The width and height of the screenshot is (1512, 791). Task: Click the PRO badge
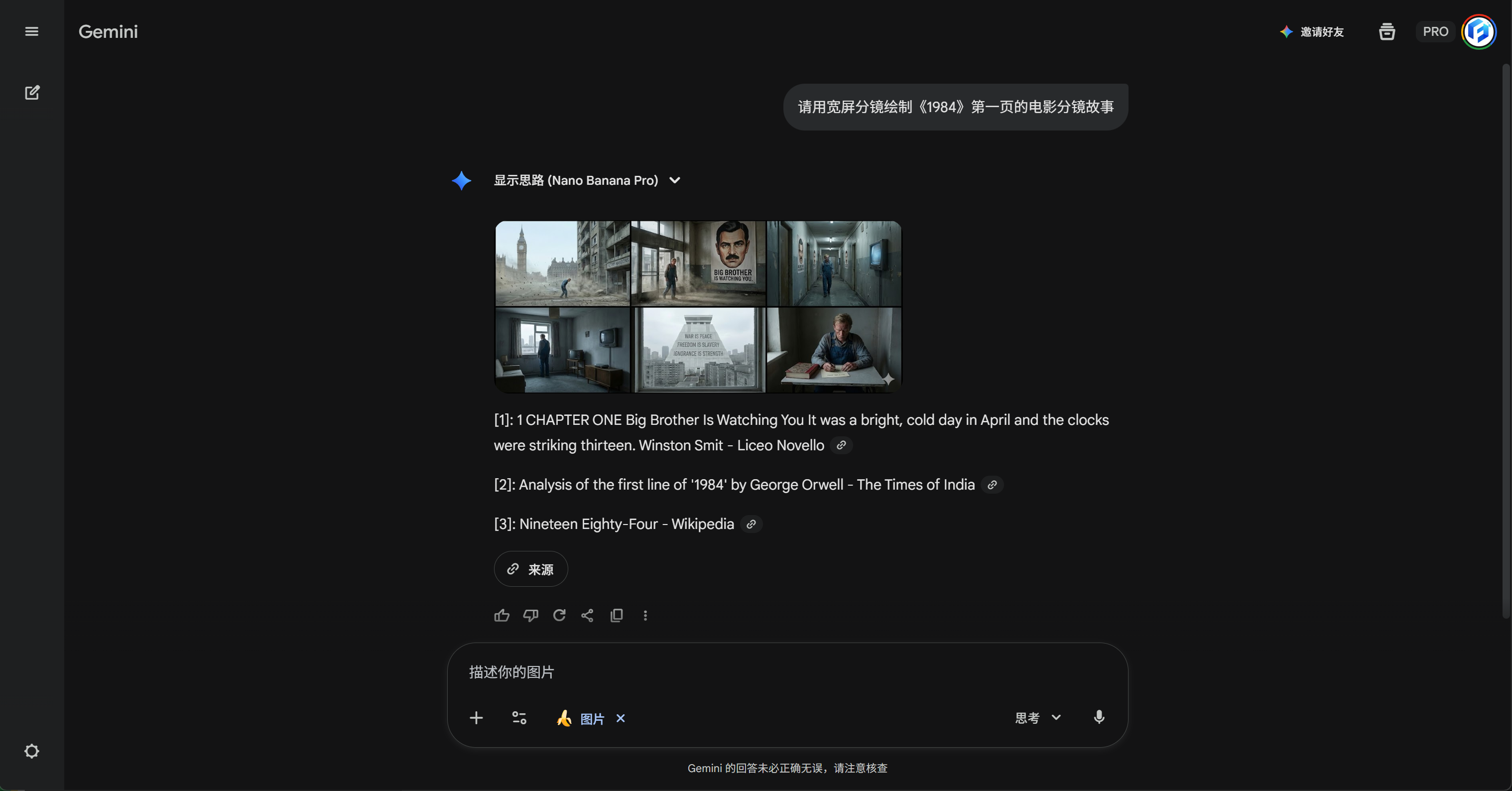[x=1435, y=32]
